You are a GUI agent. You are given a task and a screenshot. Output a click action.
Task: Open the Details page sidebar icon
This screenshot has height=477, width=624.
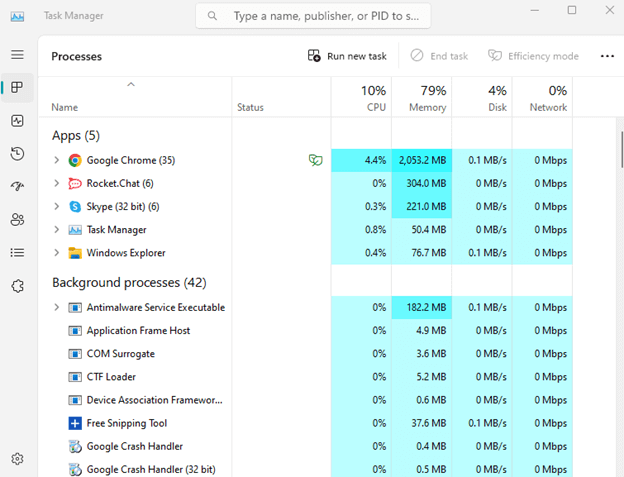pyautogui.click(x=17, y=252)
